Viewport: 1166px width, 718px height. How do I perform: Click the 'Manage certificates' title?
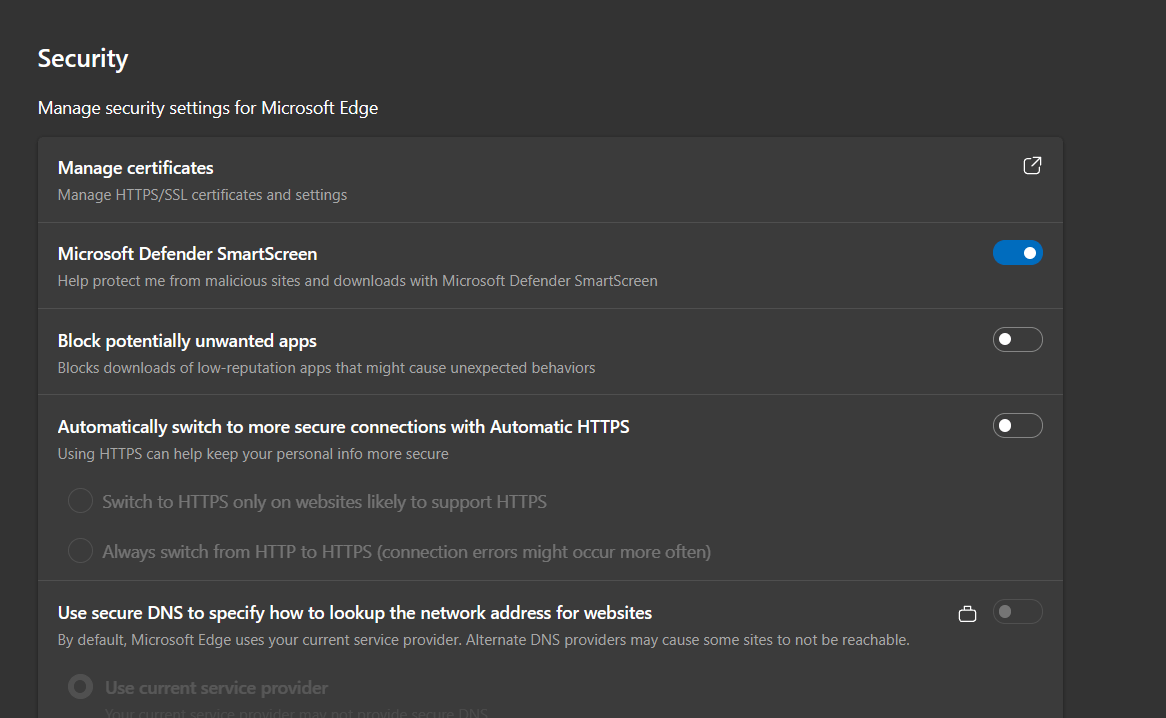tap(136, 168)
